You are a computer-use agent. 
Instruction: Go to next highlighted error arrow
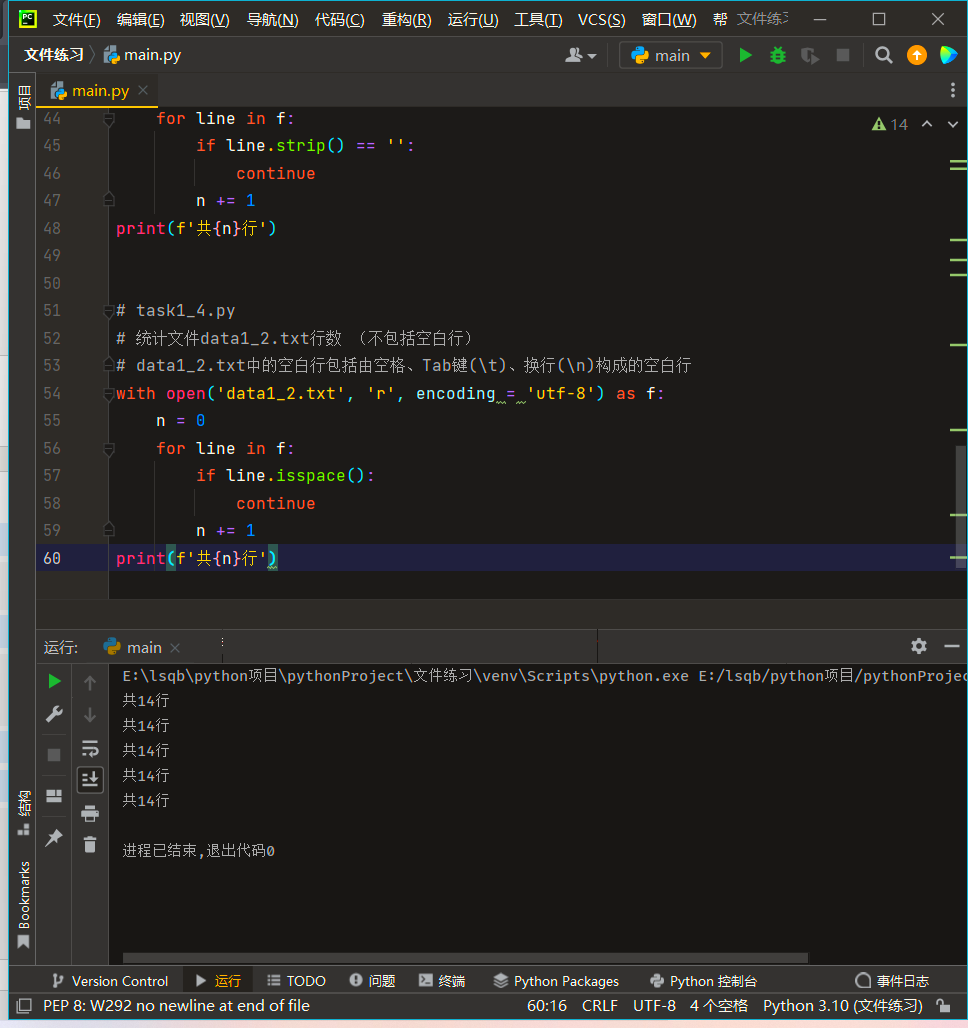(952, 124)
